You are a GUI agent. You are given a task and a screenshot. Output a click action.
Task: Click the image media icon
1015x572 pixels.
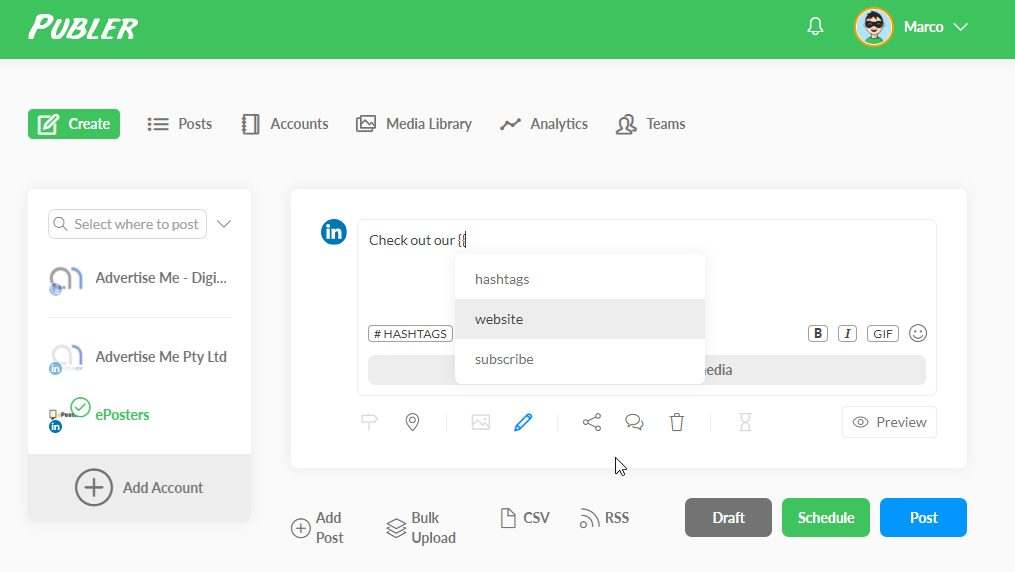point(481,423)
